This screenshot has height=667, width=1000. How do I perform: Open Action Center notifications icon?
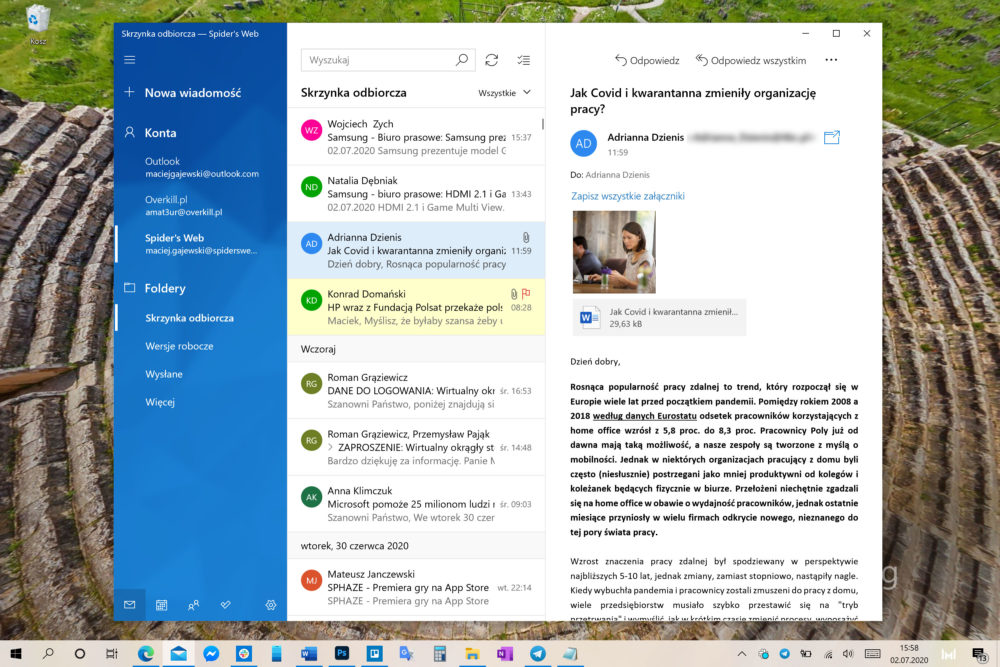coord(979,654)
